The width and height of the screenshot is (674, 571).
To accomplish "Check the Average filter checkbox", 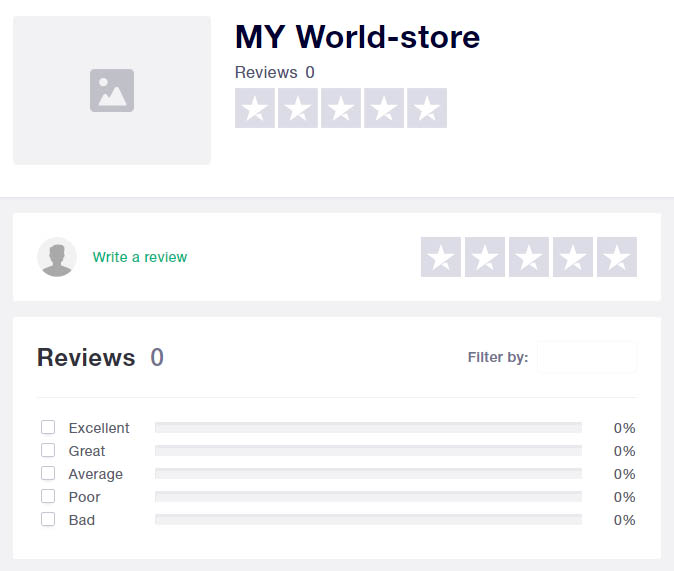I will coord(48,473).
